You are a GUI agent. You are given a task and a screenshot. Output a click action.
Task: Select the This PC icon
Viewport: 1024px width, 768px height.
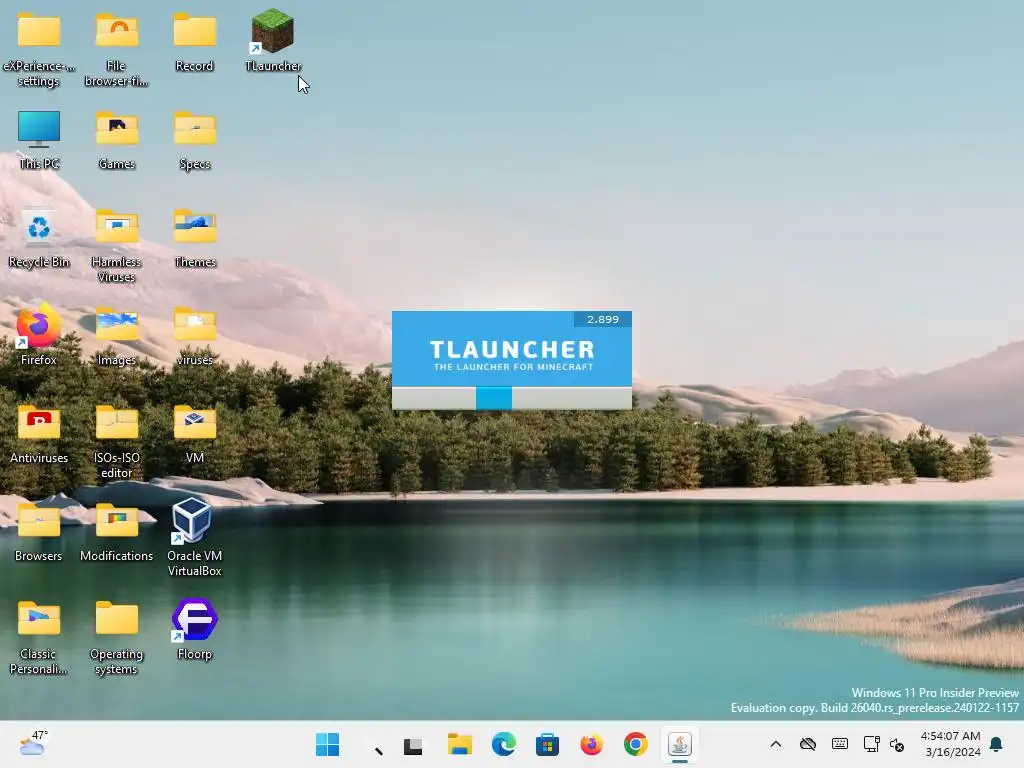39,139
